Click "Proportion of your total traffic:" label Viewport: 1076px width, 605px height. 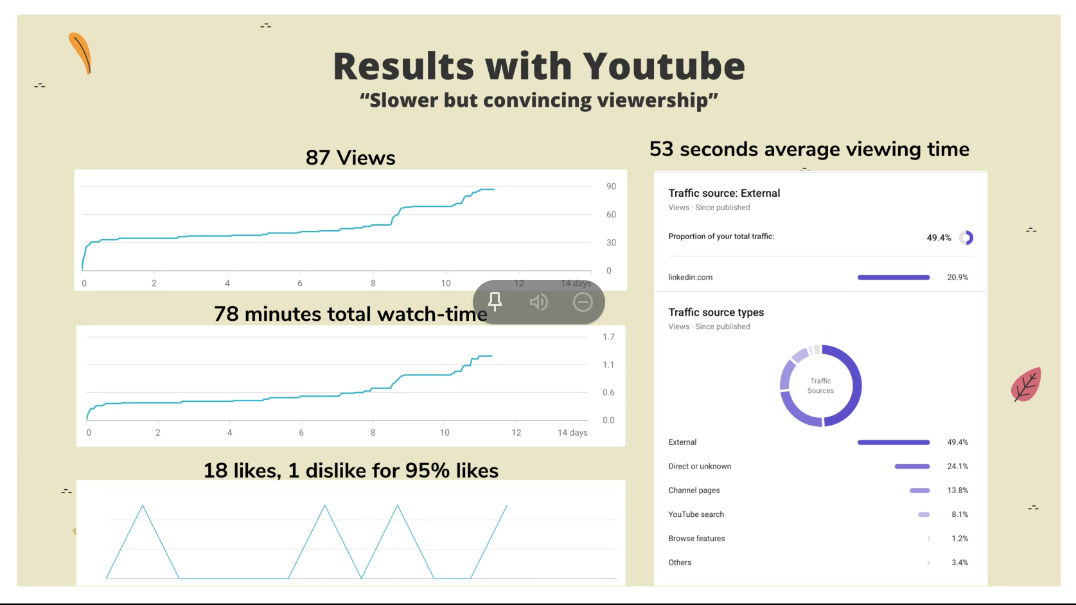tap(721, 237)
